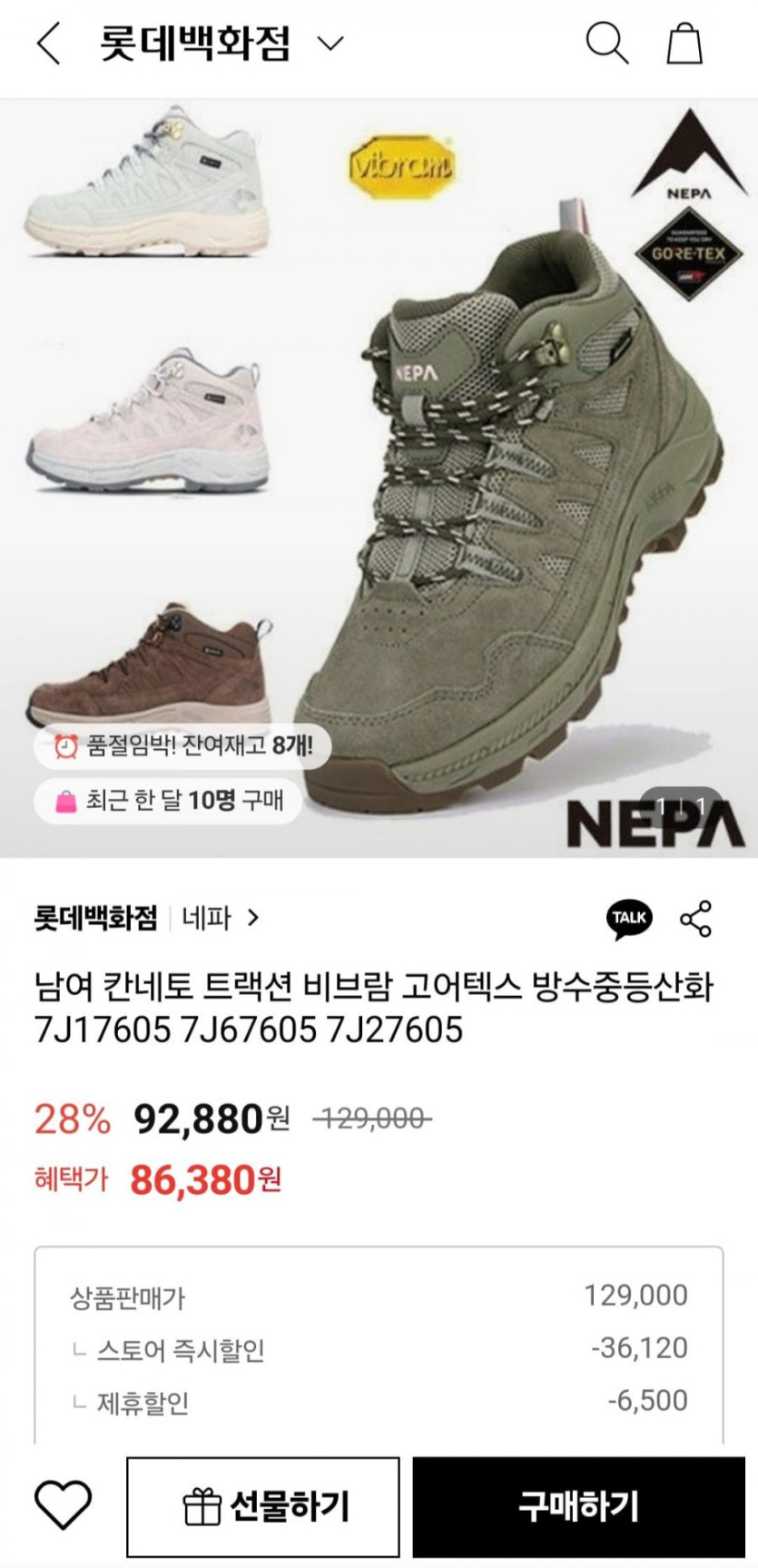The image size is (758, 1568).
Task: Toggle the heart wishlist icon
Action: click(63, 1504)
